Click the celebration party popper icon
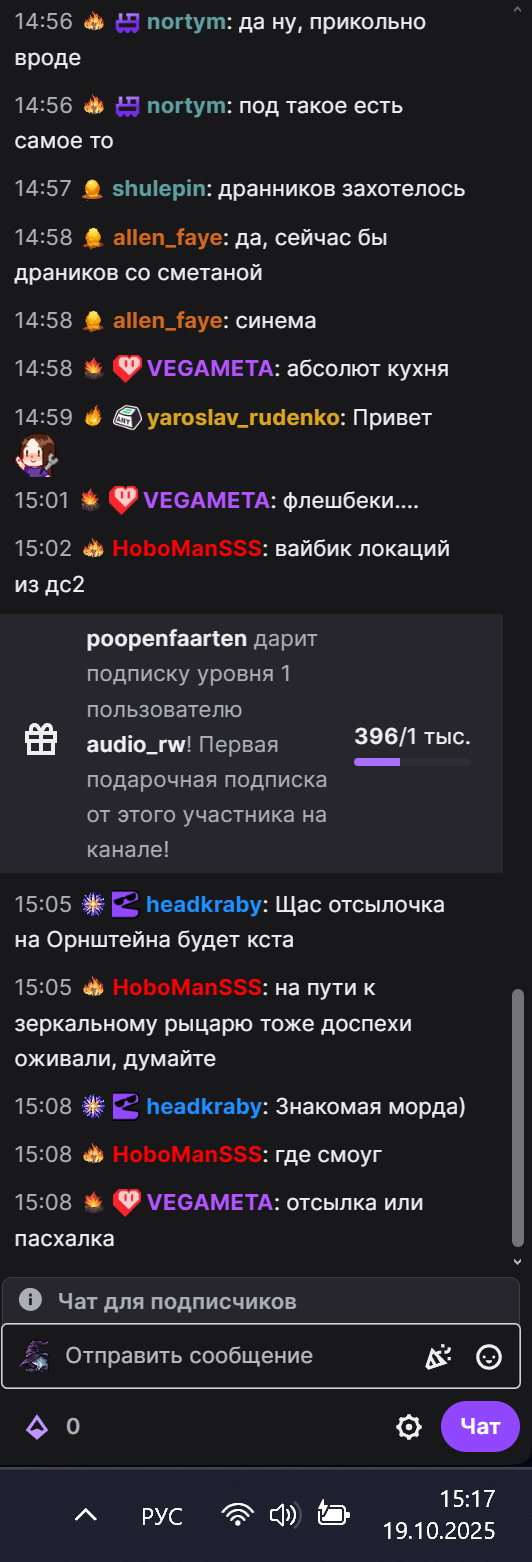 point(438,1356)
